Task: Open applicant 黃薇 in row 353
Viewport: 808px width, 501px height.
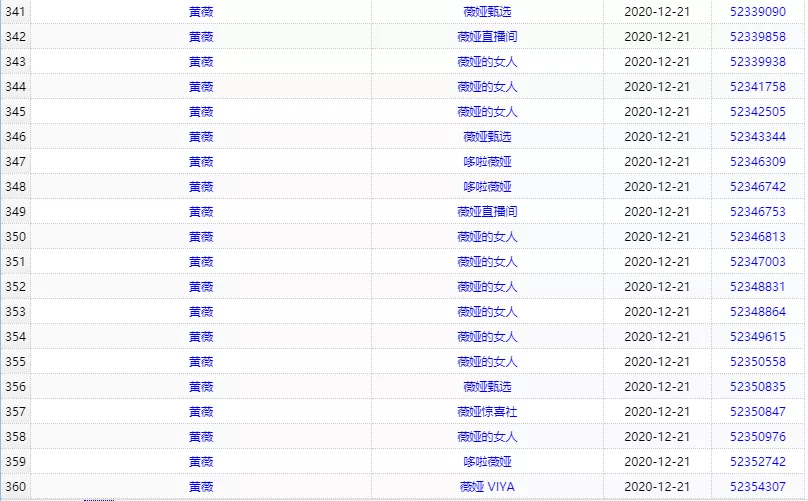Action: 201,312
